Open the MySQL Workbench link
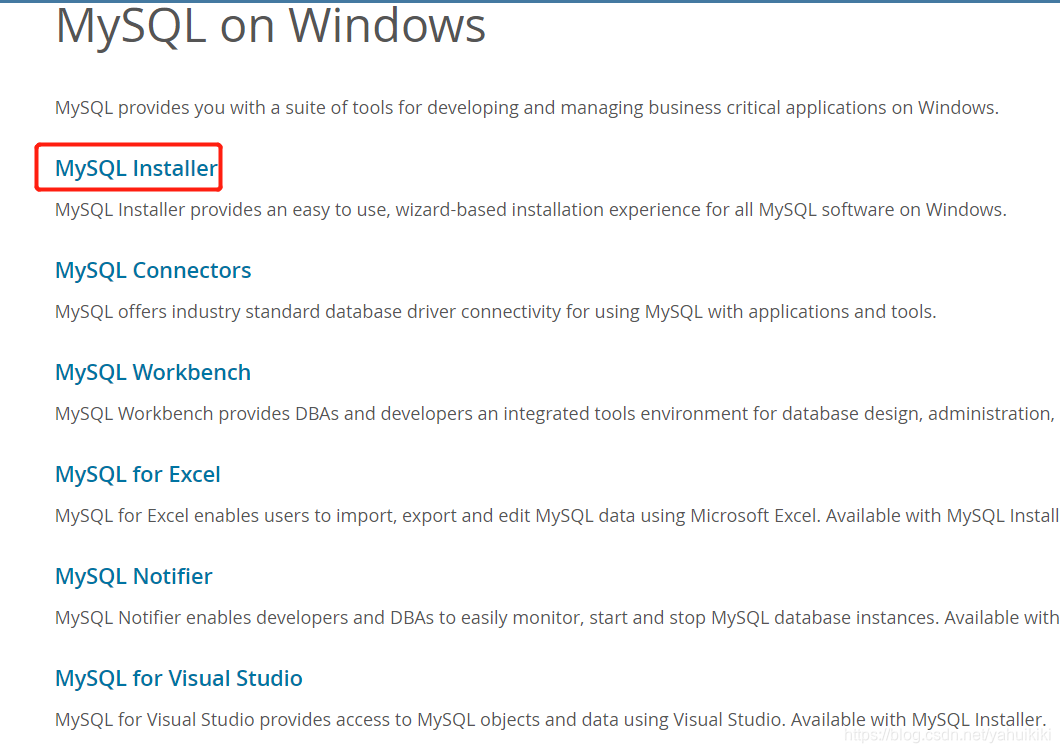The height and width of the screenshot is (753, 1060). [x=152, y=372]
